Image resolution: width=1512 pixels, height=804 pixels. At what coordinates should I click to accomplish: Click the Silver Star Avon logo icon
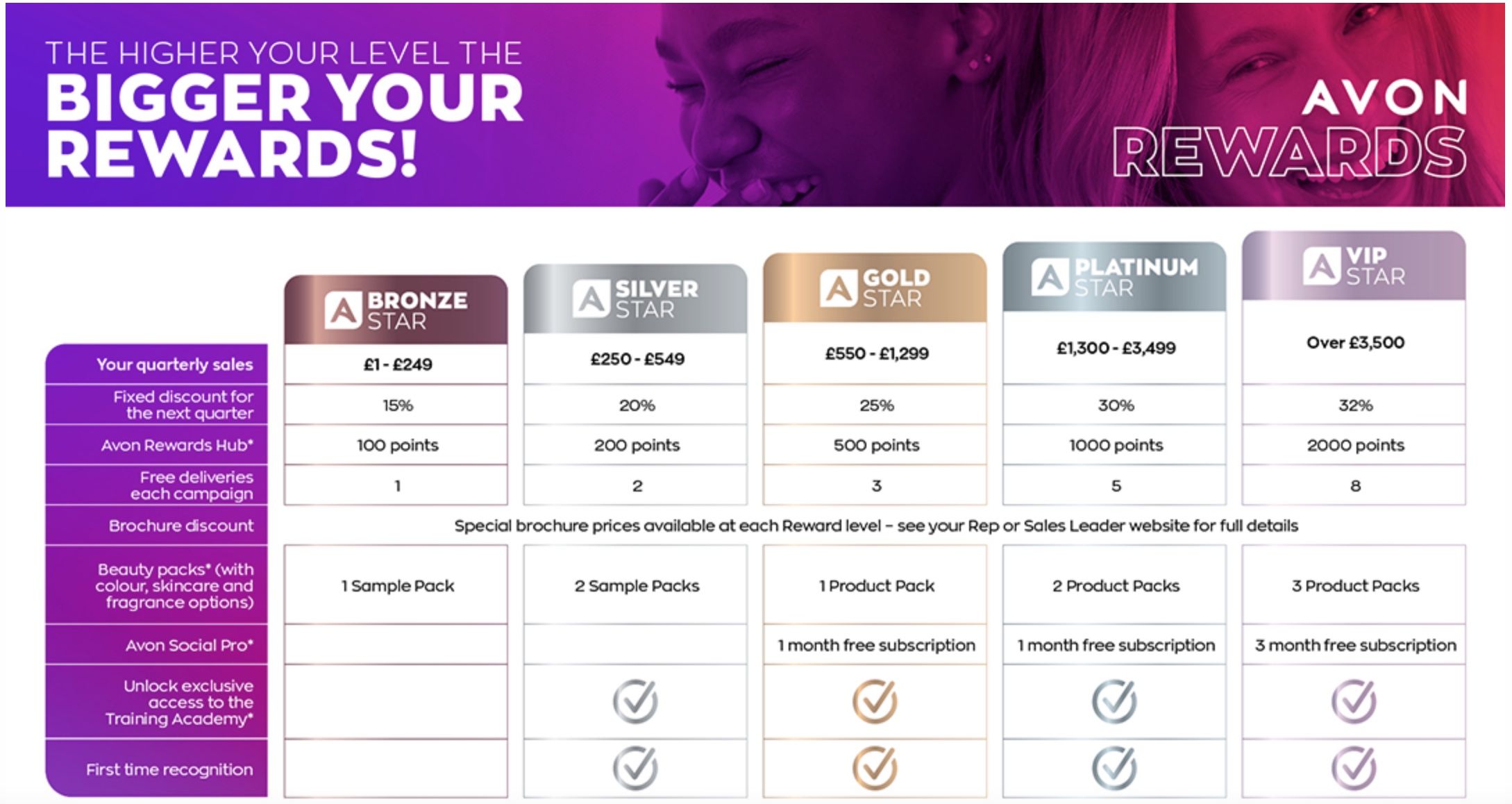click(x=591, y=299)
